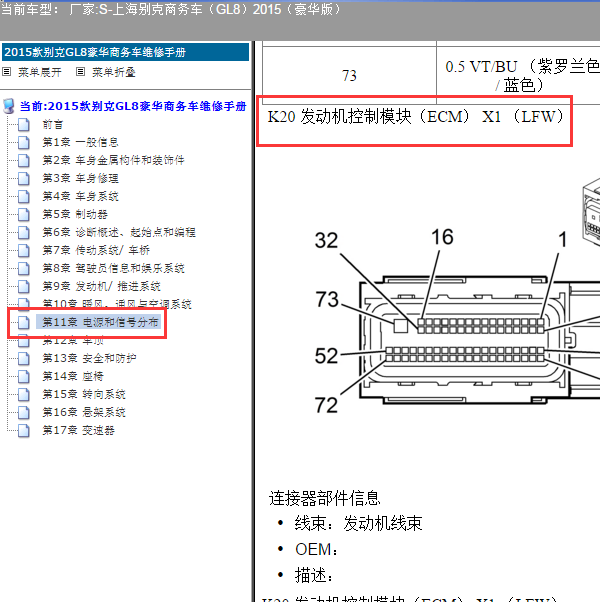Click the page icon next to 第5章 制动器

click(24, 214)
